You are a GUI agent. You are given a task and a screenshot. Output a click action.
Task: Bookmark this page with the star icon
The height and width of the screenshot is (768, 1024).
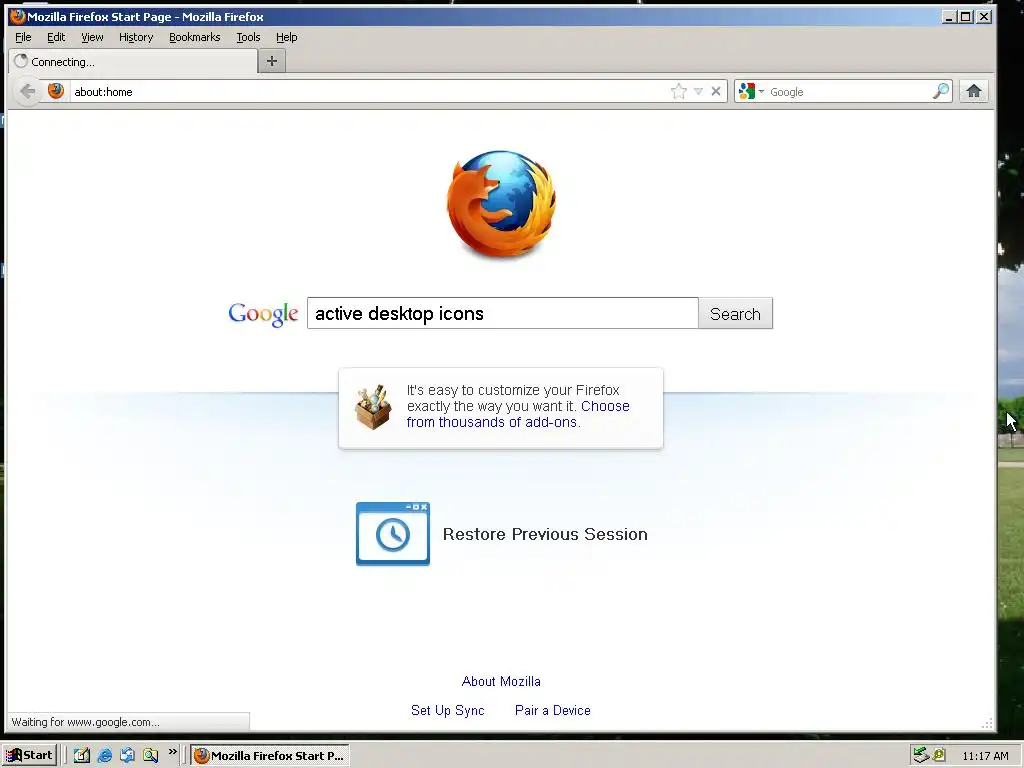point(679,91)
